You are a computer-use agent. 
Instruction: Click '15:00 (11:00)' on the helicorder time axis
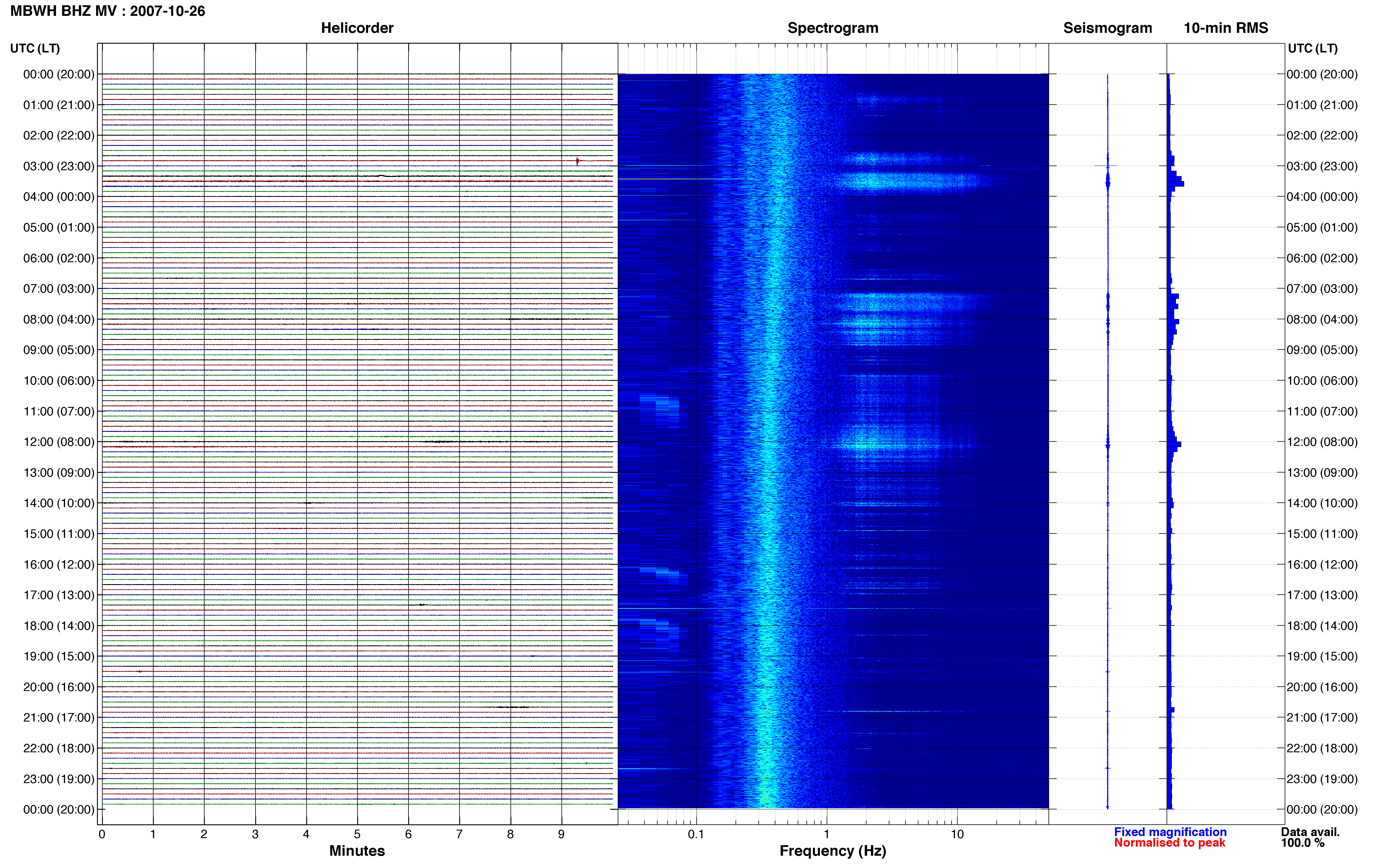tap(59, 534)
